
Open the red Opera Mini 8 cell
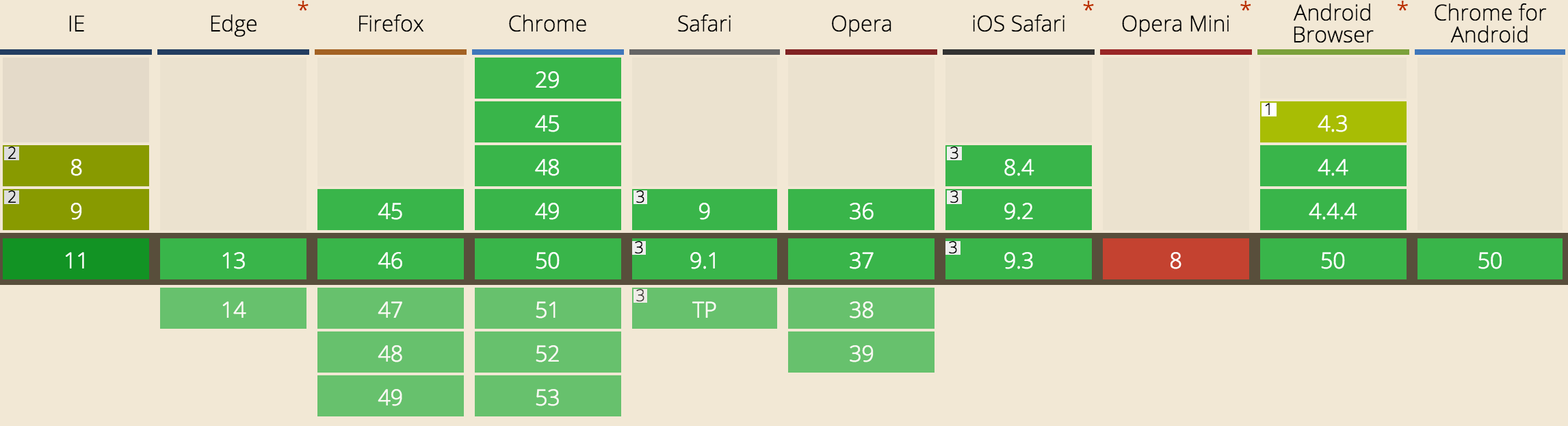click(1175, 260)
